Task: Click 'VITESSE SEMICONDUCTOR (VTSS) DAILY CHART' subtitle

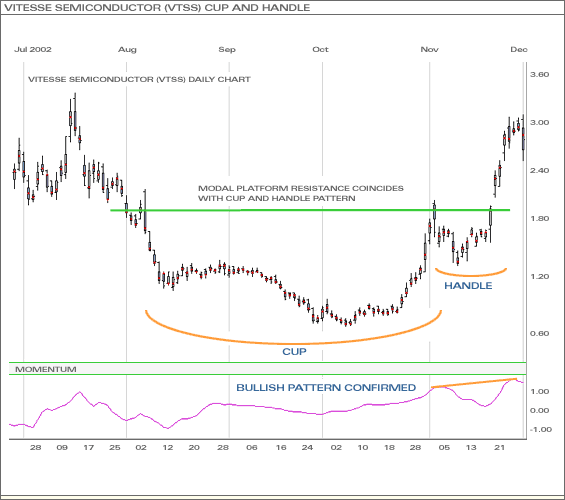Action: tap(139, 79)
